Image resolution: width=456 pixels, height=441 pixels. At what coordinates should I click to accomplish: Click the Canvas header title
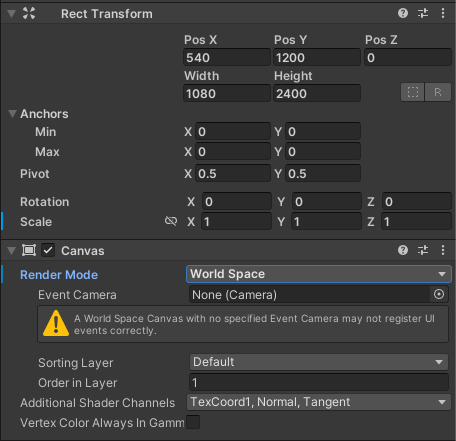click(x=83, y=251)
